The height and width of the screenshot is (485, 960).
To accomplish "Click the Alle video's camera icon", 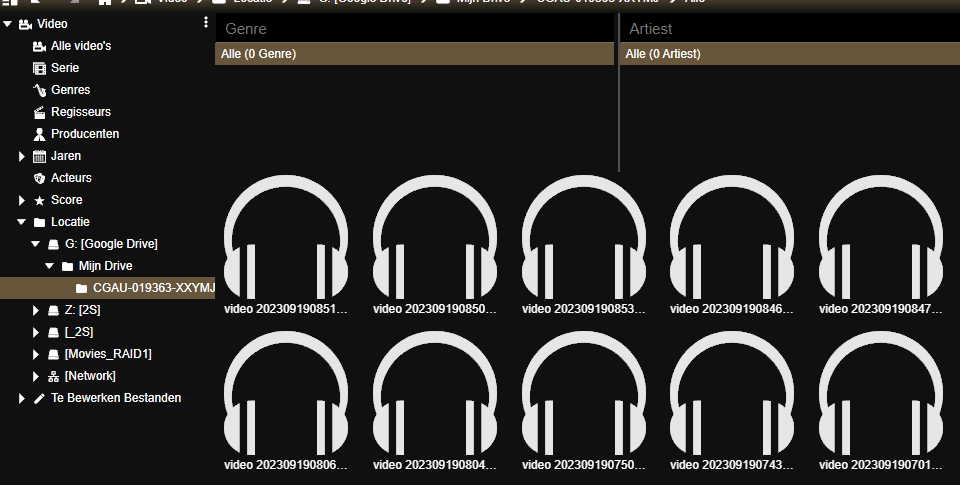I will click(39, 47).
